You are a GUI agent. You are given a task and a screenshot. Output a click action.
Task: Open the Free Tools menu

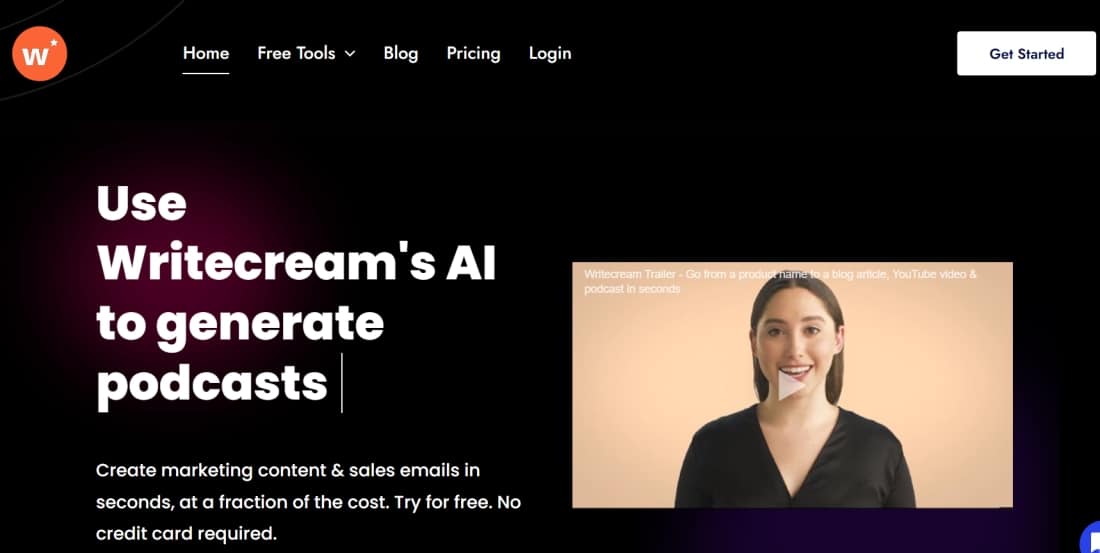coord(306,53)
